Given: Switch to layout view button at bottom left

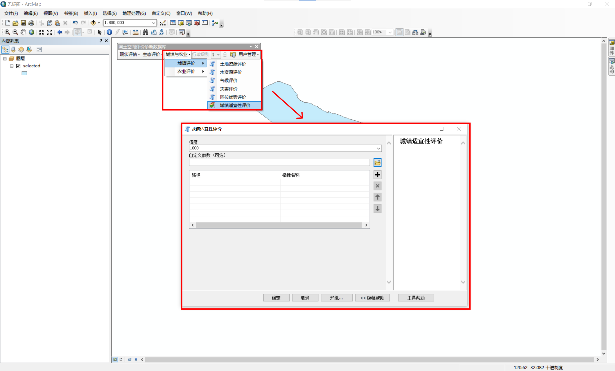Looking at the screenshot, I should [121, 359].
